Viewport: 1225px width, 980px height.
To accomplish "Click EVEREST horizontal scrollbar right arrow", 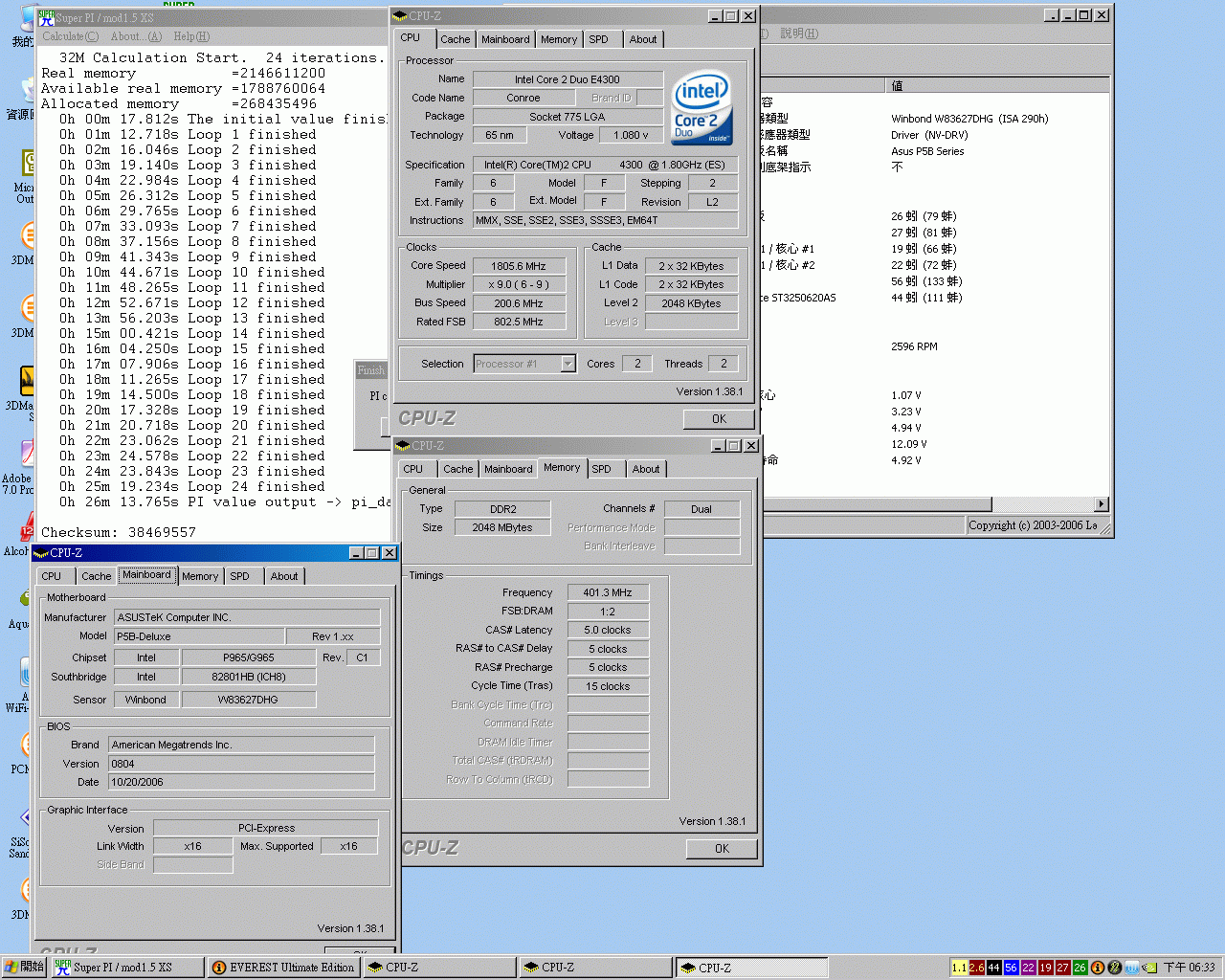I will coord(1102,504).
